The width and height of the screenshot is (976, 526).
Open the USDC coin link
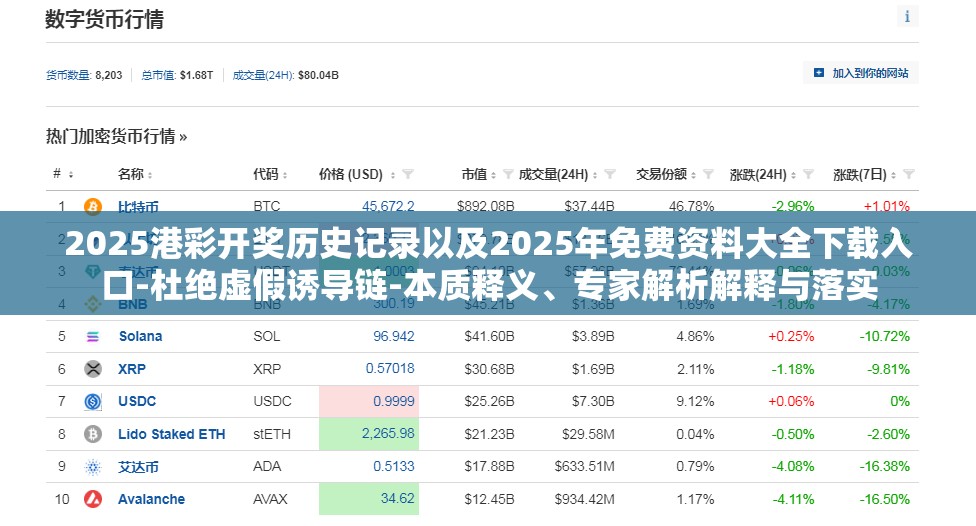(137, 402)
